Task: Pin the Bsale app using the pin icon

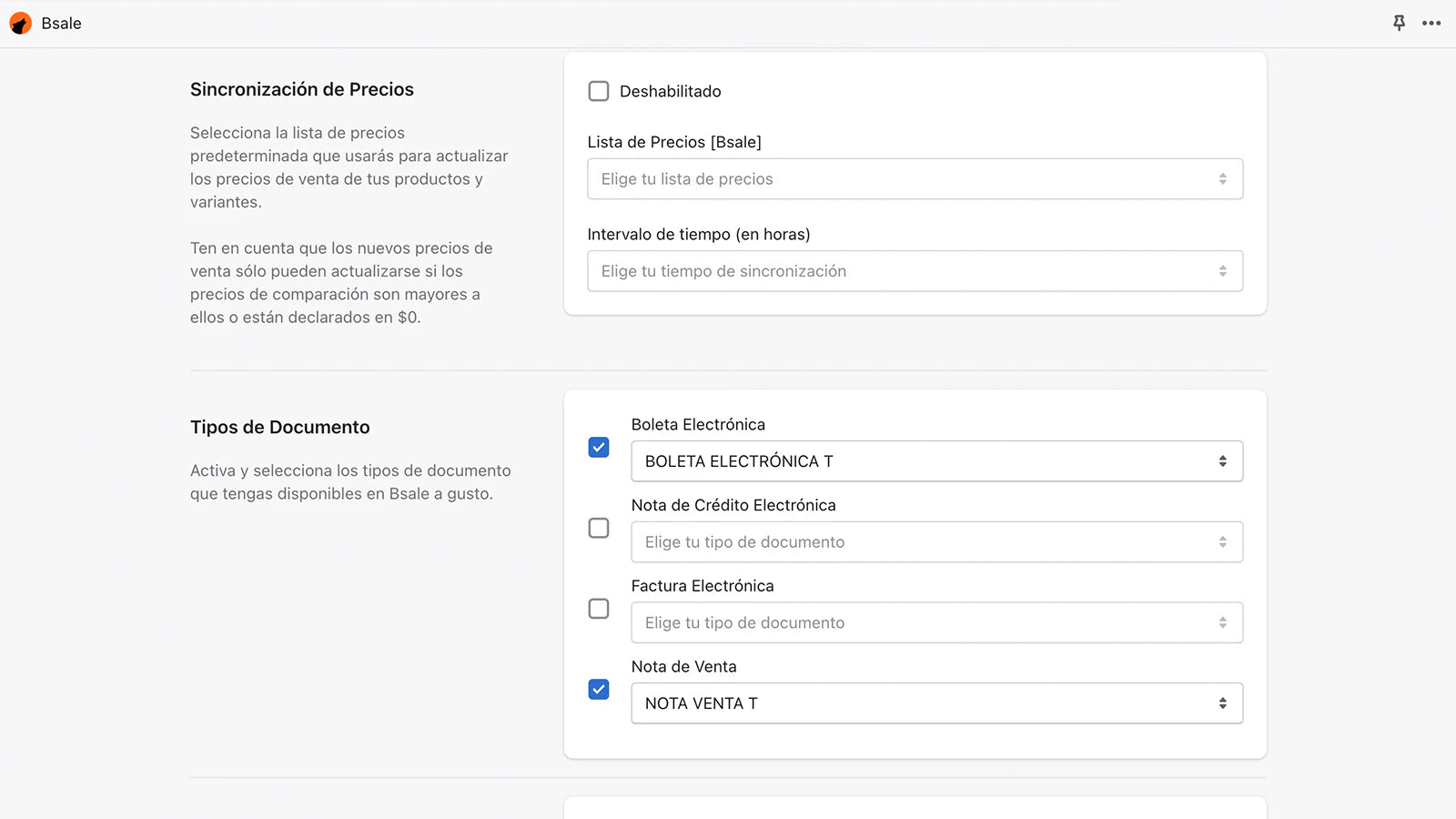Action: [x=1398, y=23]
